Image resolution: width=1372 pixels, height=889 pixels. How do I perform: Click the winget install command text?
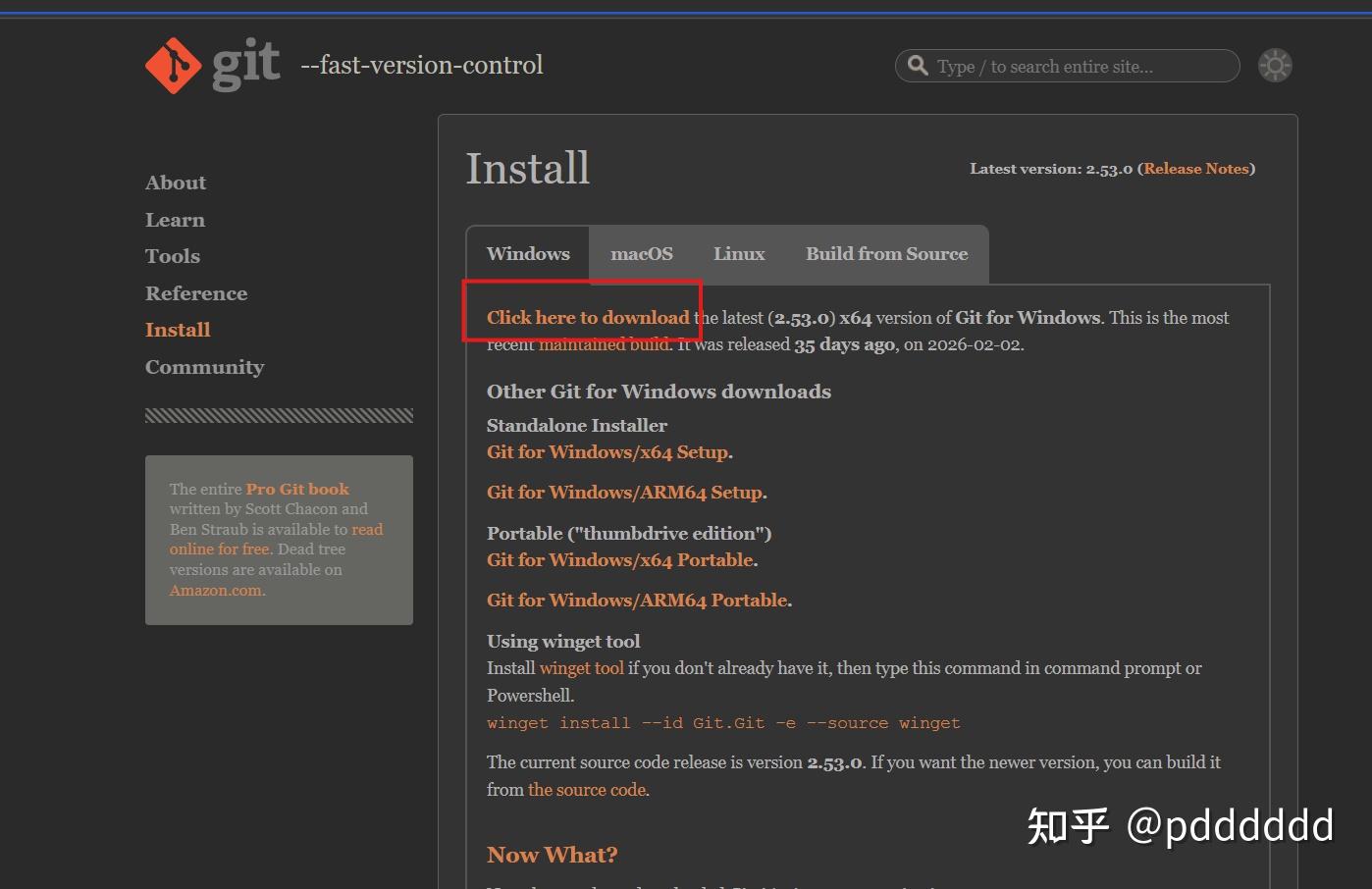pos(723,723)
